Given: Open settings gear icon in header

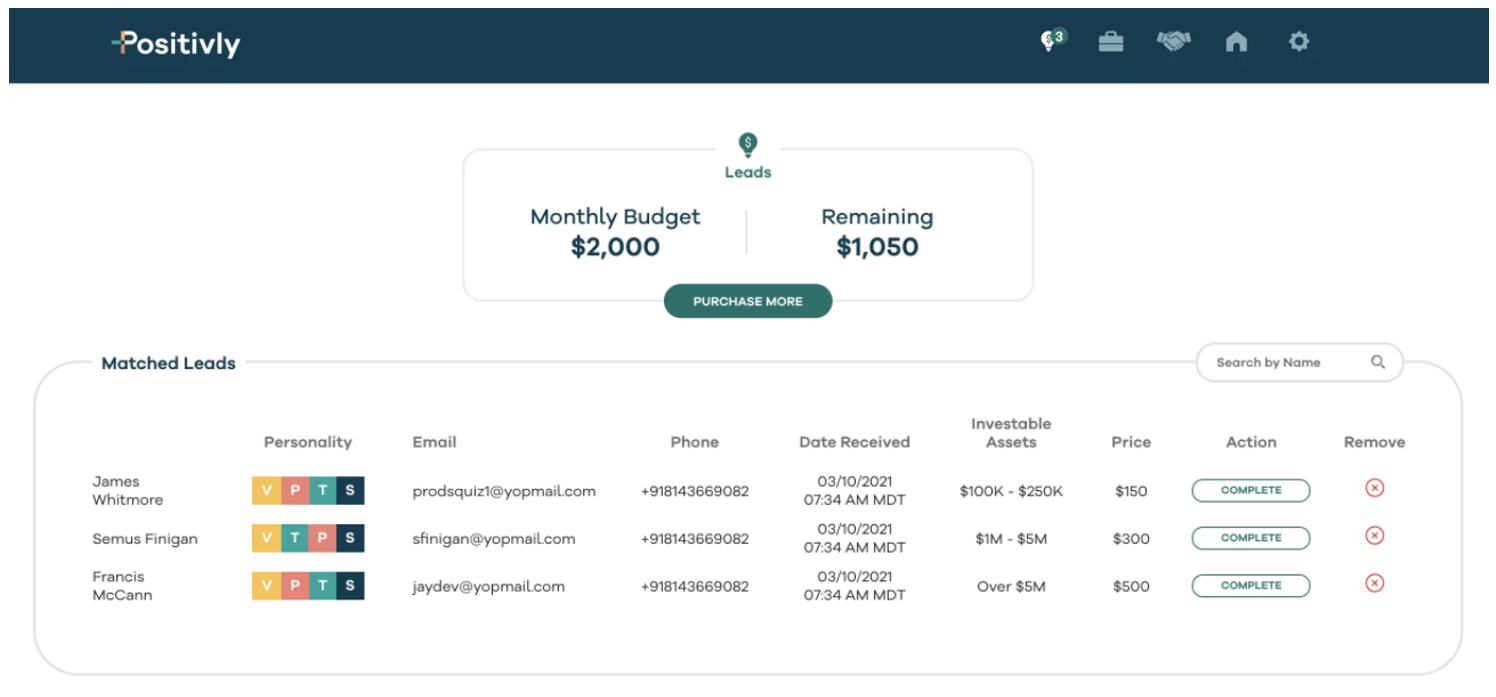Looking at the screenshot, I should [1298, 41].
